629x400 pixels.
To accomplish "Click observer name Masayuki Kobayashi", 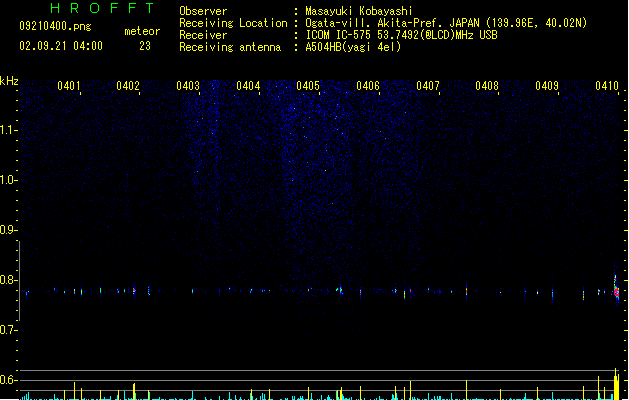I will [x=359, y=11].
